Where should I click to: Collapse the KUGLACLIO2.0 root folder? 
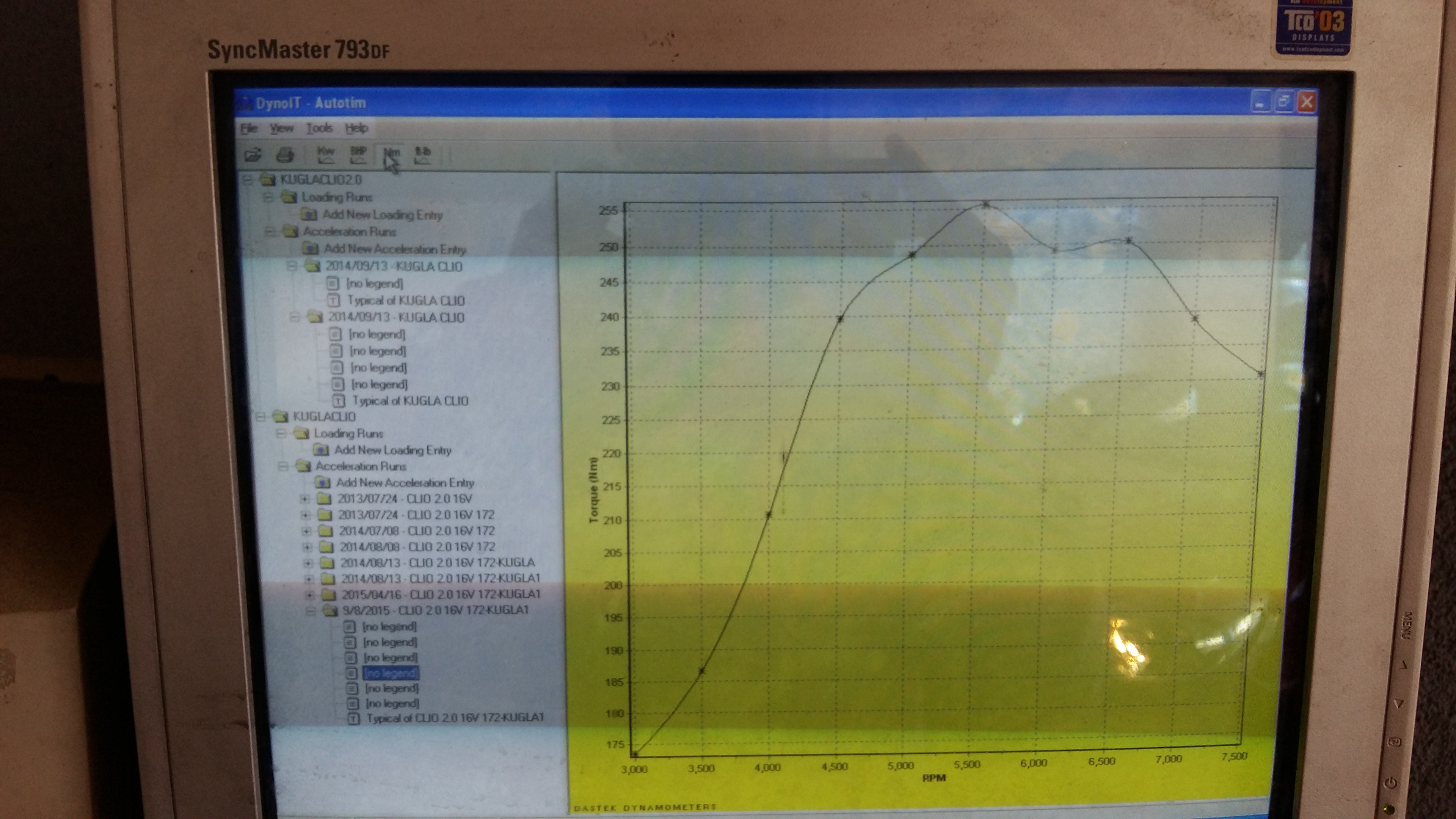[248, 180]
